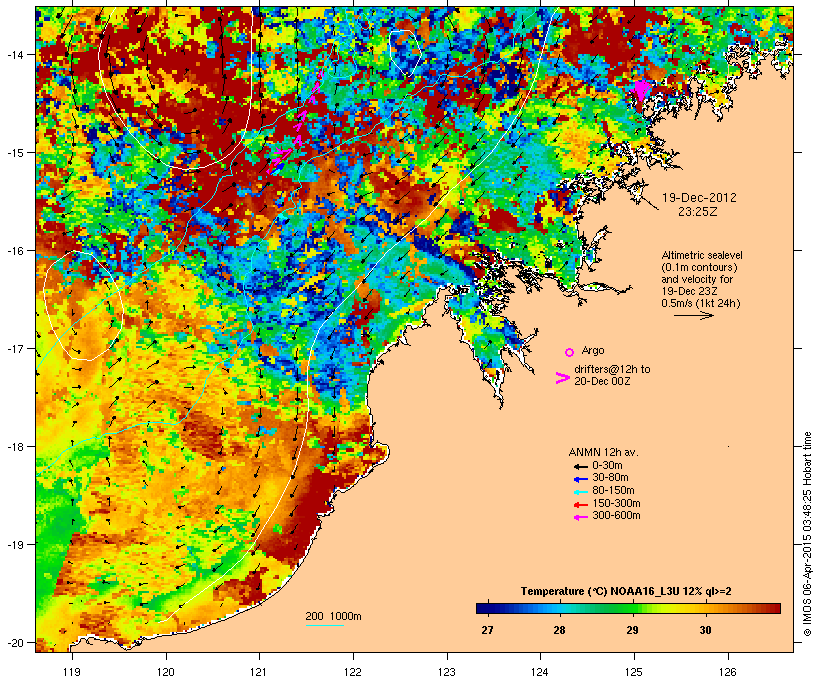Click the time label 23:25Z
This screenshot has height=680, width=820.
[x=698, y=212]
